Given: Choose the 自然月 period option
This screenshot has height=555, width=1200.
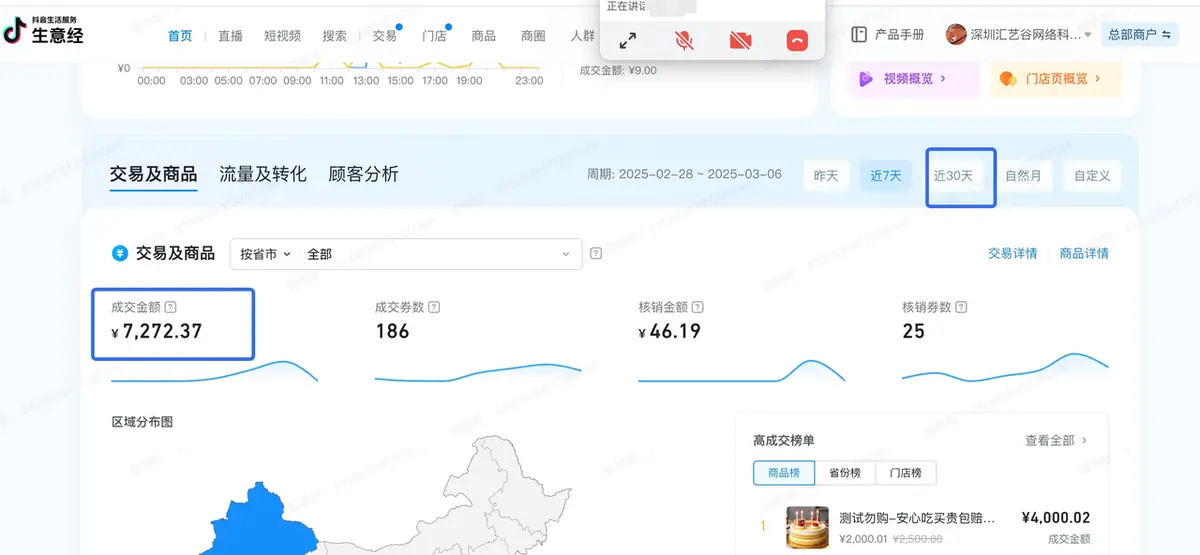Looking at the screenshot, I should pos(1023,176).
